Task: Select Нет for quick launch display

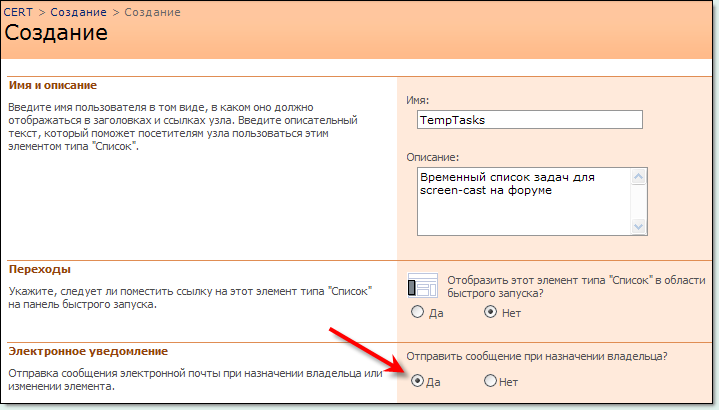Action: click(490, 312)
